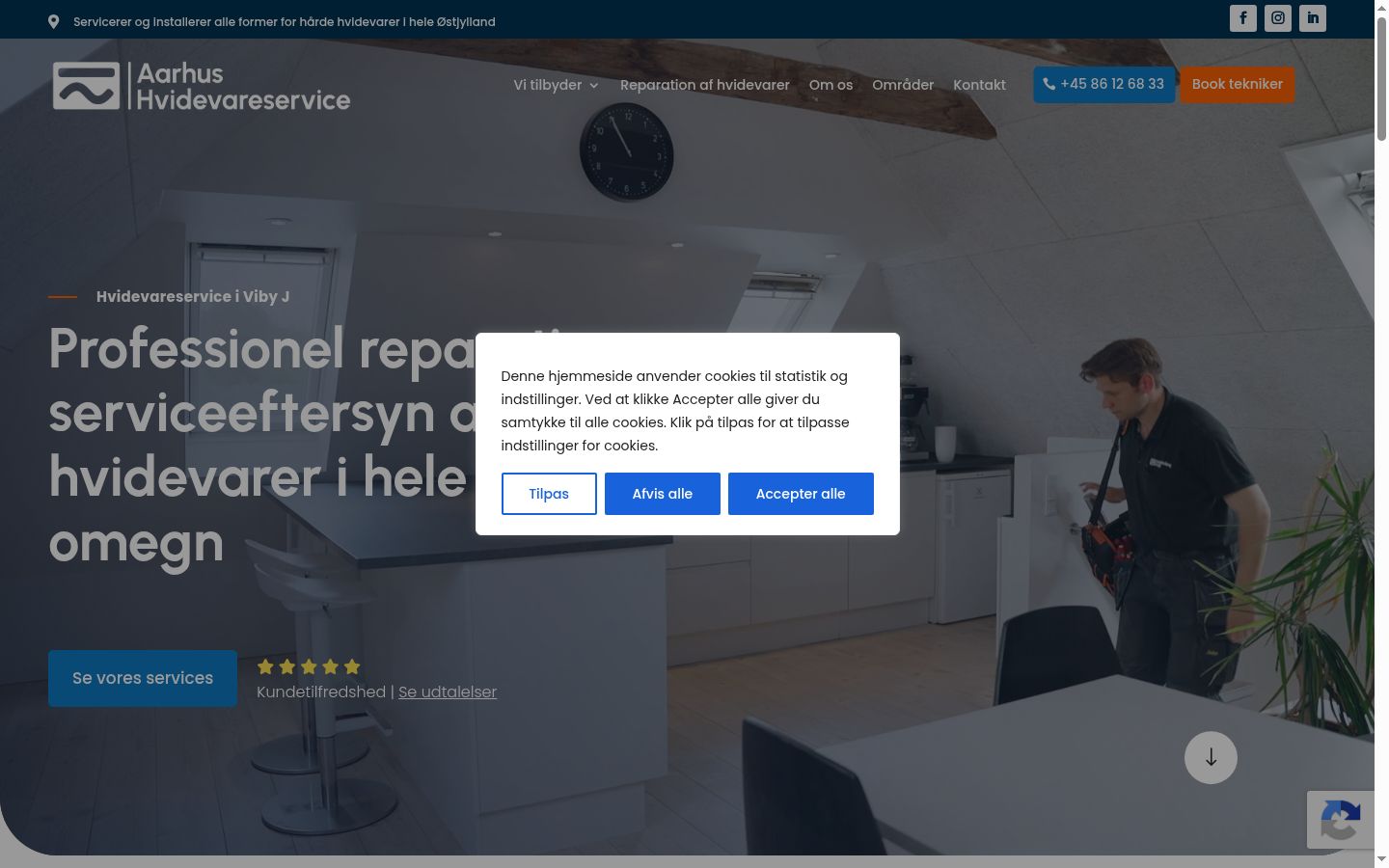This screenshot has height=868, width=1389.
Task: Click the five-star rating icons
Action: [x=309, y=666]
